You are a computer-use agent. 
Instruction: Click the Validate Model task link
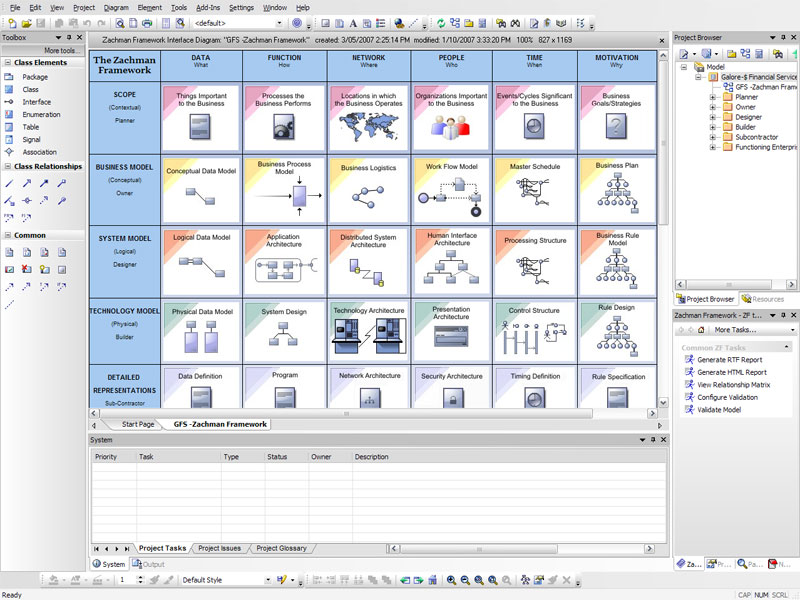point(718,409)
